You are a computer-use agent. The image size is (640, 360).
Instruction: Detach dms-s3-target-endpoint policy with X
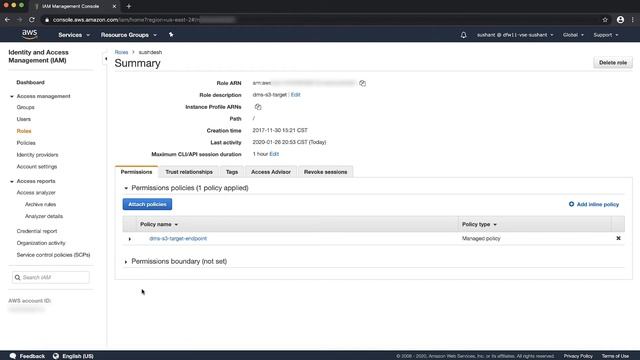pyautogui.click(x=618, y=238)
